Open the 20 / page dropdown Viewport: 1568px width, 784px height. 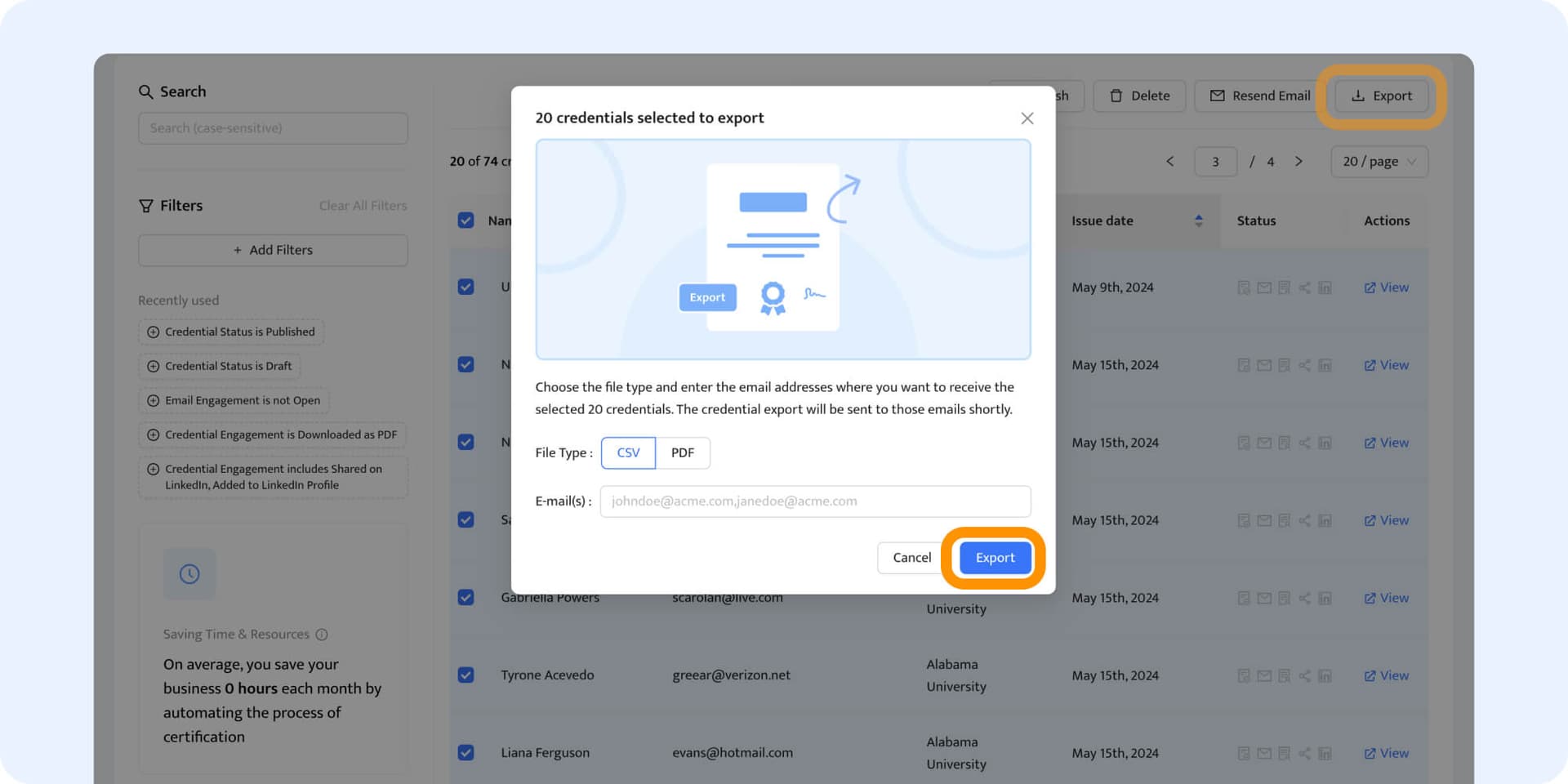tap(1379, 162)
